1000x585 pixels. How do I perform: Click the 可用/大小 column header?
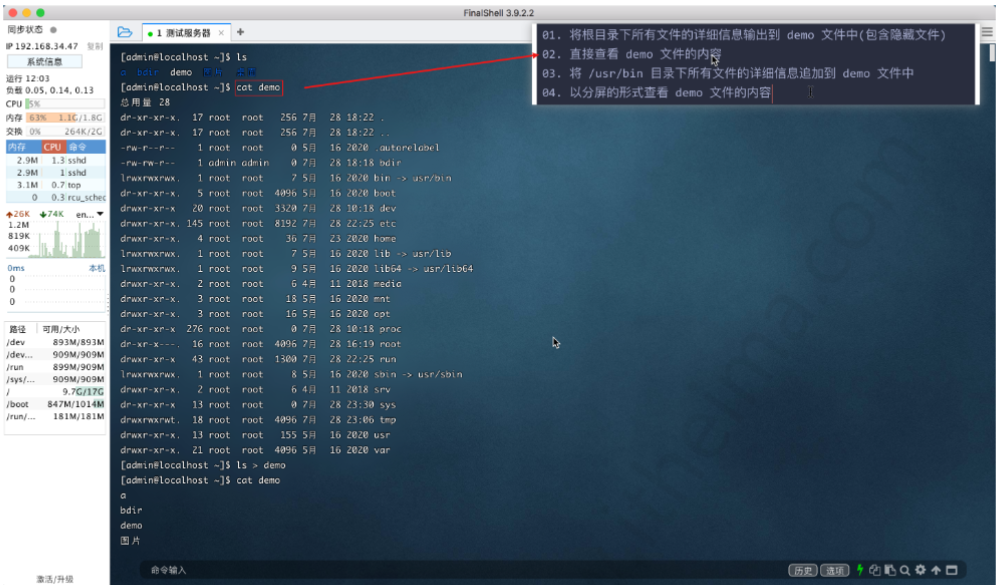61,329
